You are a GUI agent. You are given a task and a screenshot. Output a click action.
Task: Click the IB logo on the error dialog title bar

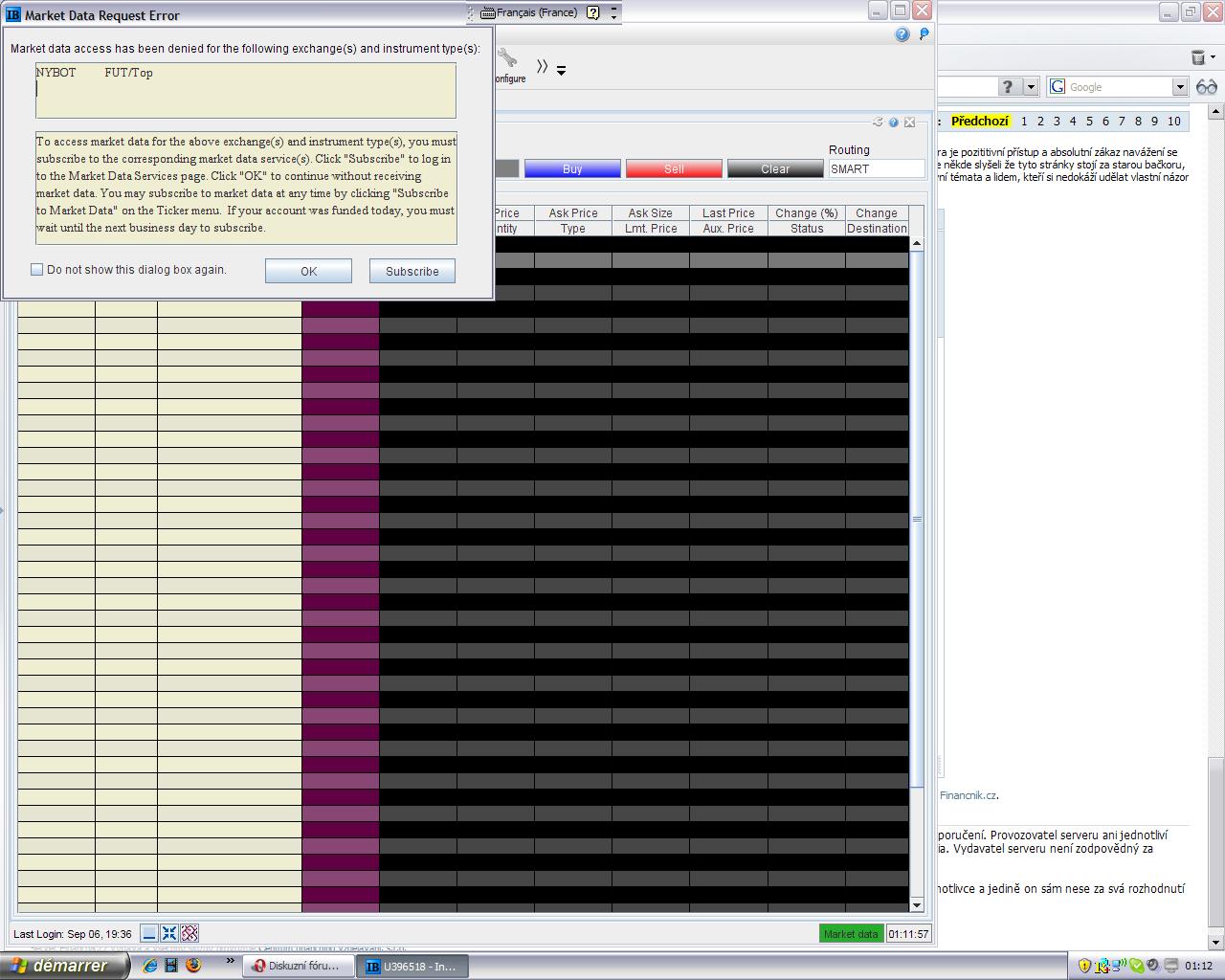(x=13, y=15)
